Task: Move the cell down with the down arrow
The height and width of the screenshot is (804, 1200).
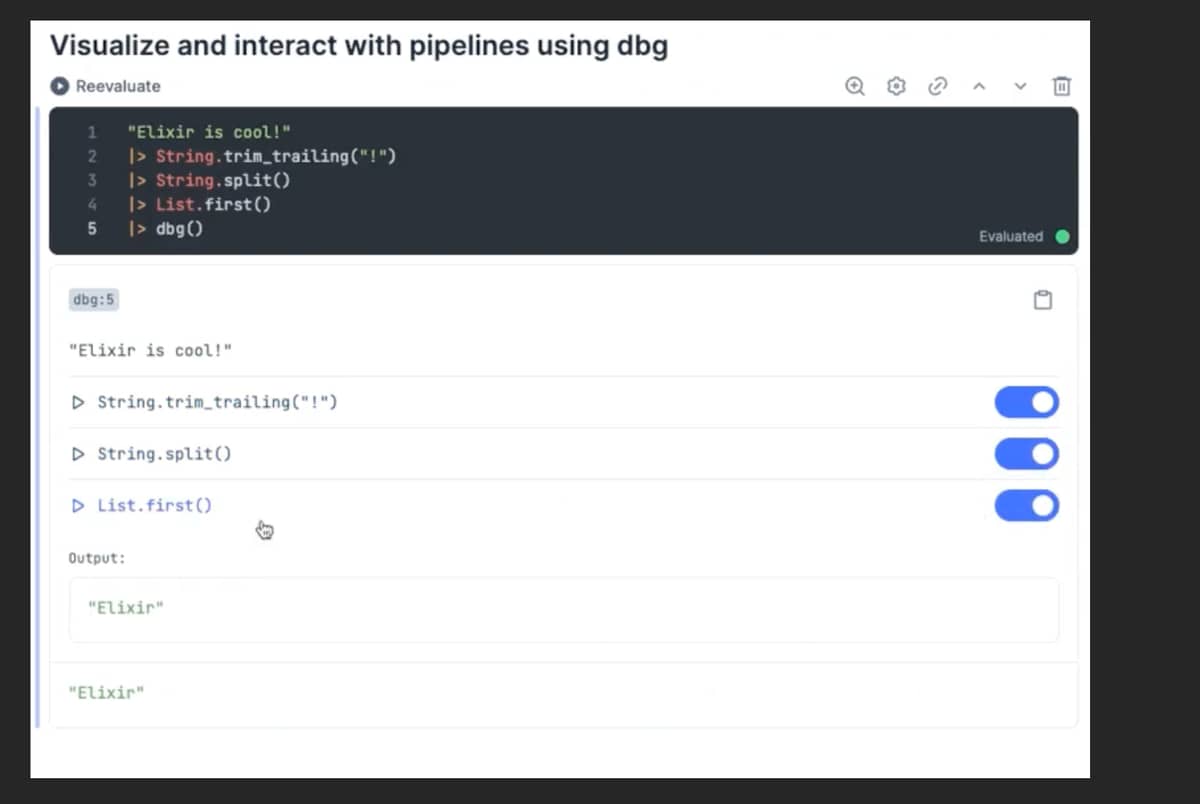Action: coord(1020,86)
